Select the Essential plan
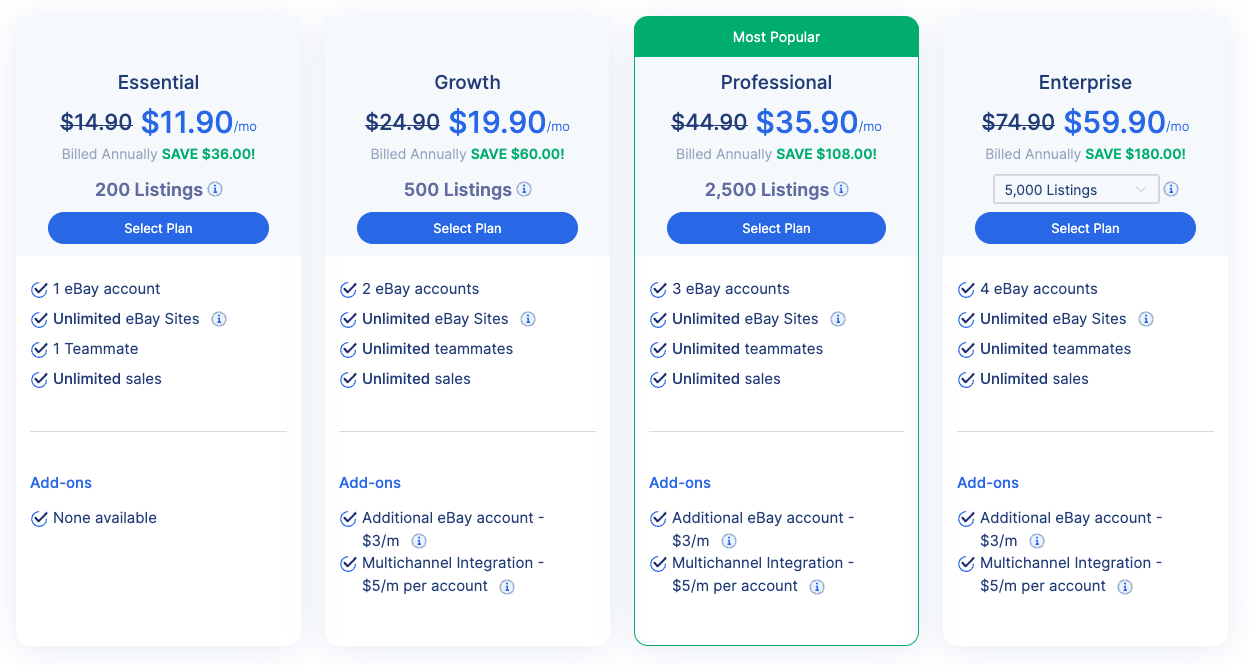Image resolution: width=1249 pixels, height=665 pixels. [158, 228]
